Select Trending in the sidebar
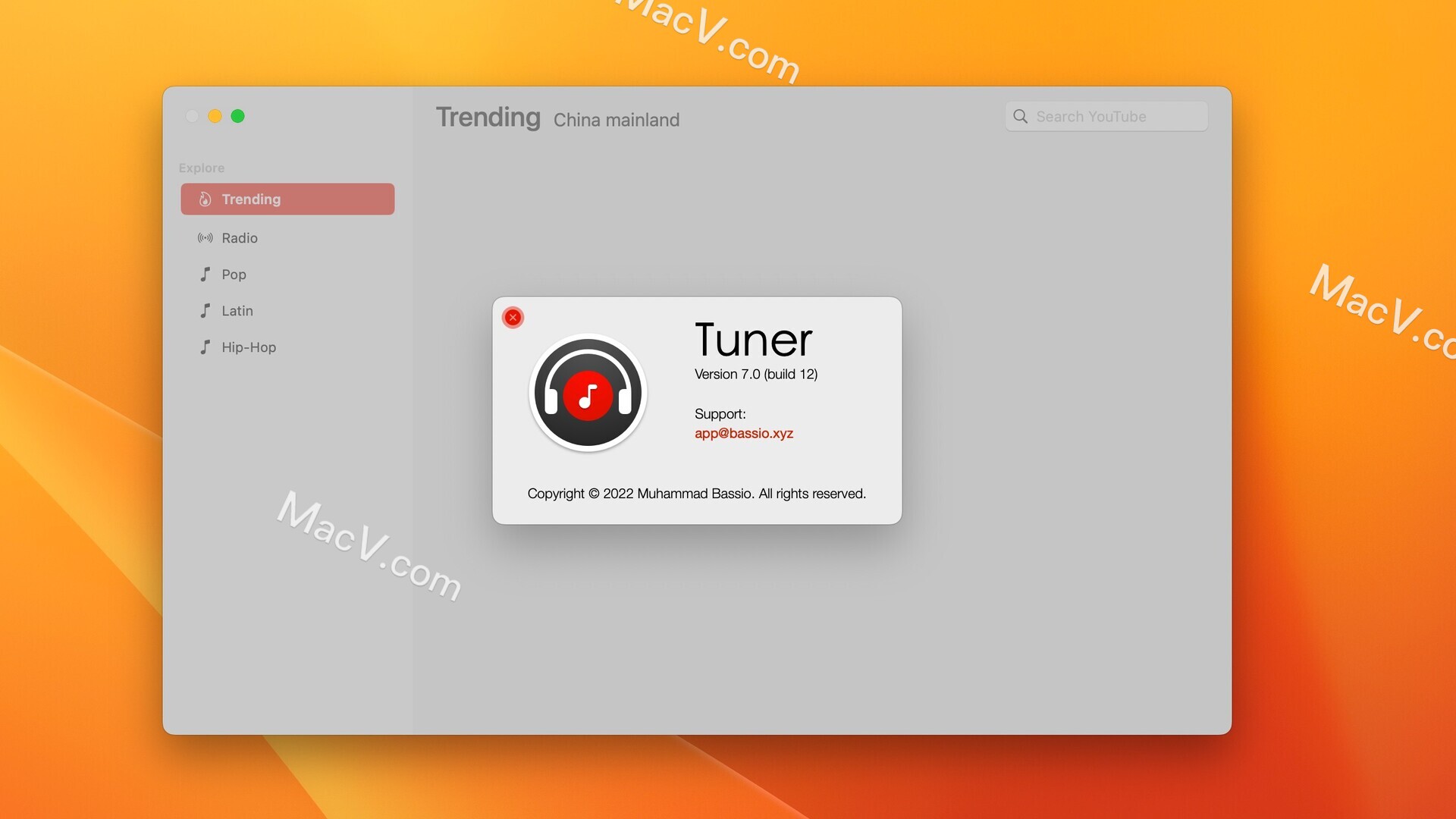Viewport: 1456px width, 819px height. (287, 199)
